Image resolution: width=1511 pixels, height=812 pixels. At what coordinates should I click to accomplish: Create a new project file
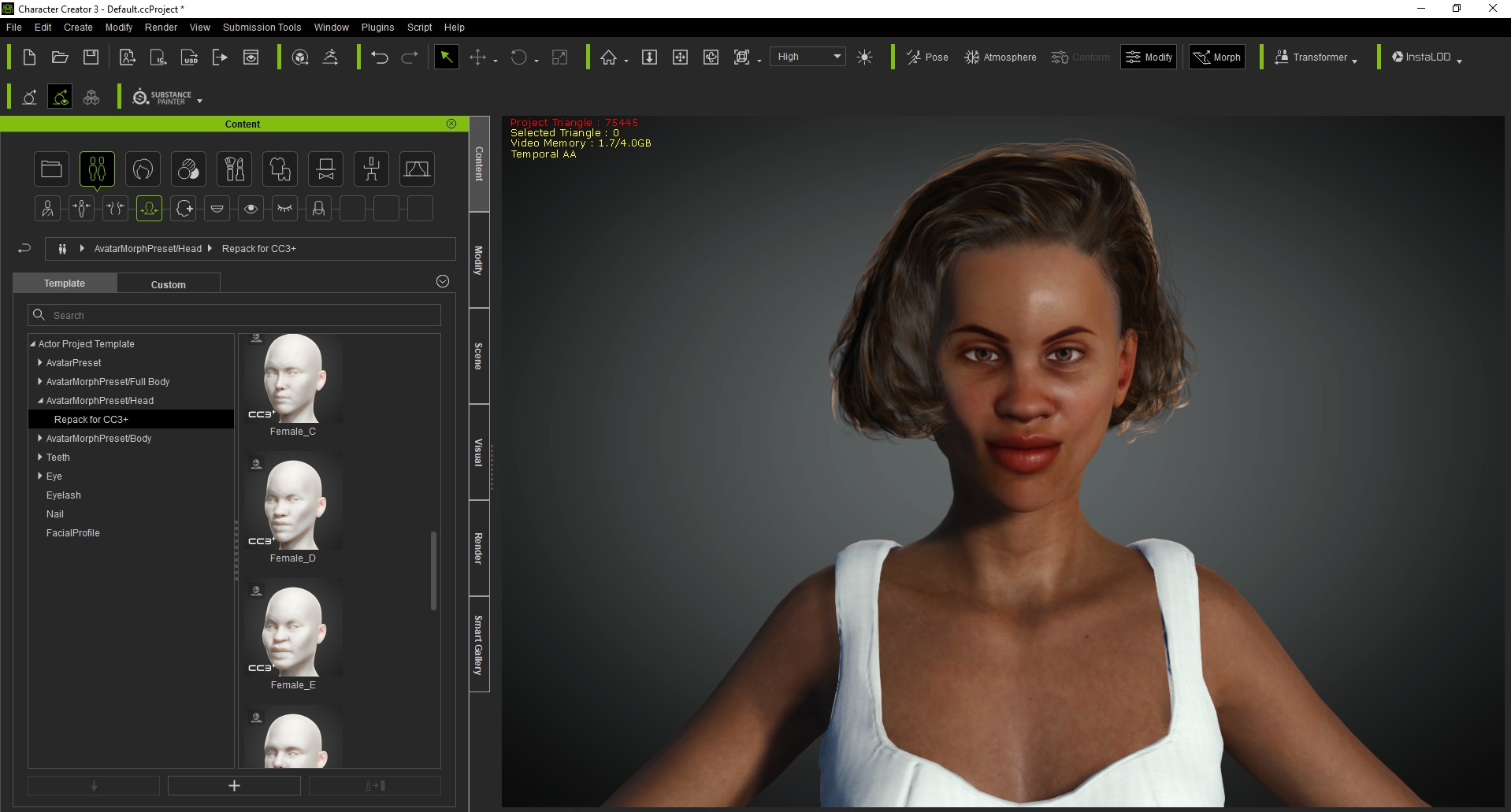coord(29,57)
